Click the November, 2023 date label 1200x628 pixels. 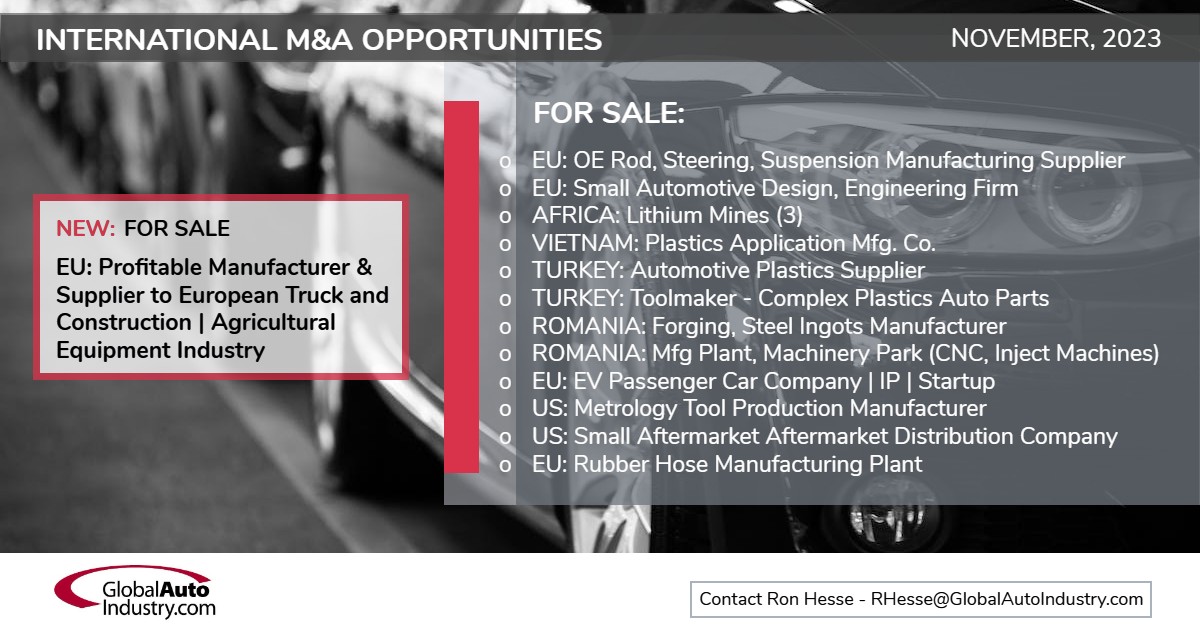click(1056, 39)
